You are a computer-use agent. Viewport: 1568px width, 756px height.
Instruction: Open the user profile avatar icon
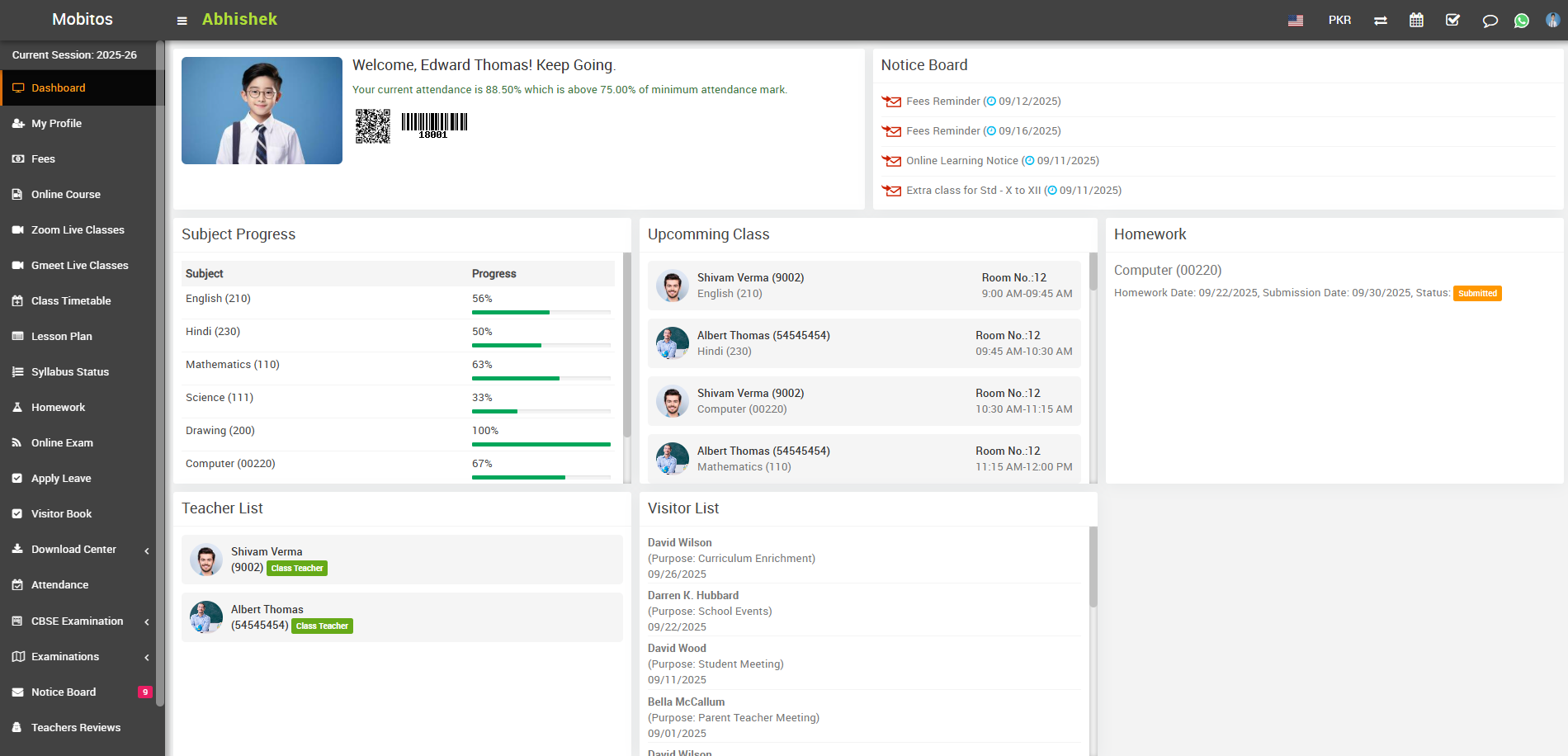[1552, 20]
